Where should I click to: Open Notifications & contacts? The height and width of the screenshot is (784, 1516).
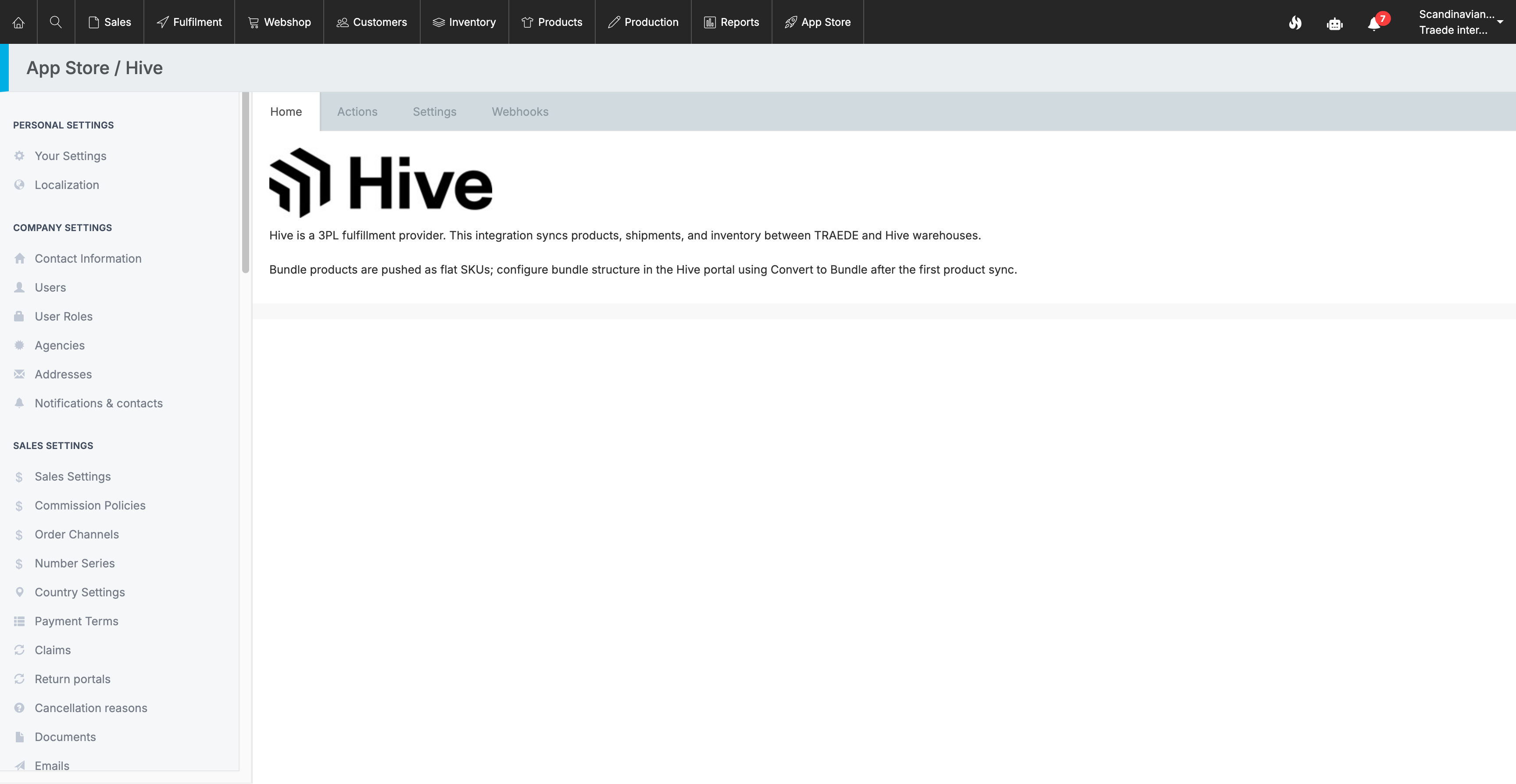point(99,403)
